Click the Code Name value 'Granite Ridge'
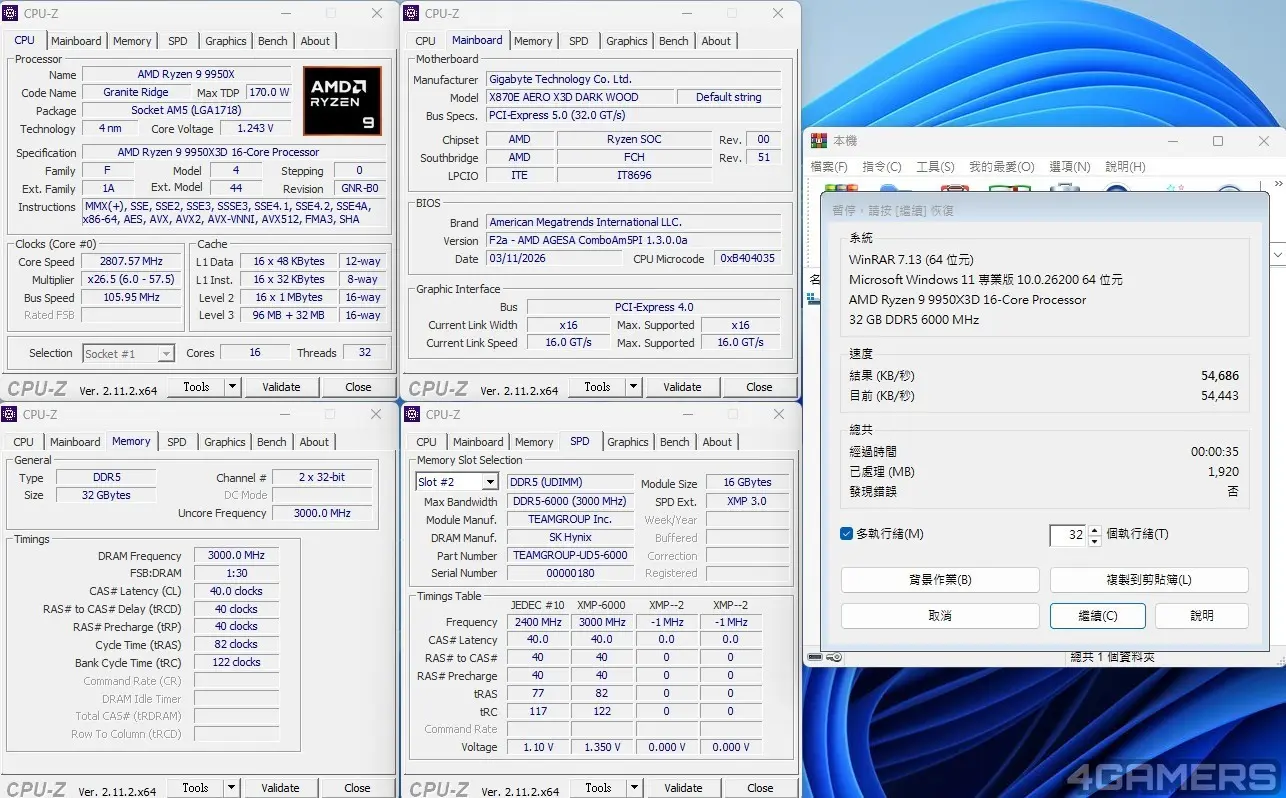Viewport: 1286px width, 798px height. tap(136, 92)
